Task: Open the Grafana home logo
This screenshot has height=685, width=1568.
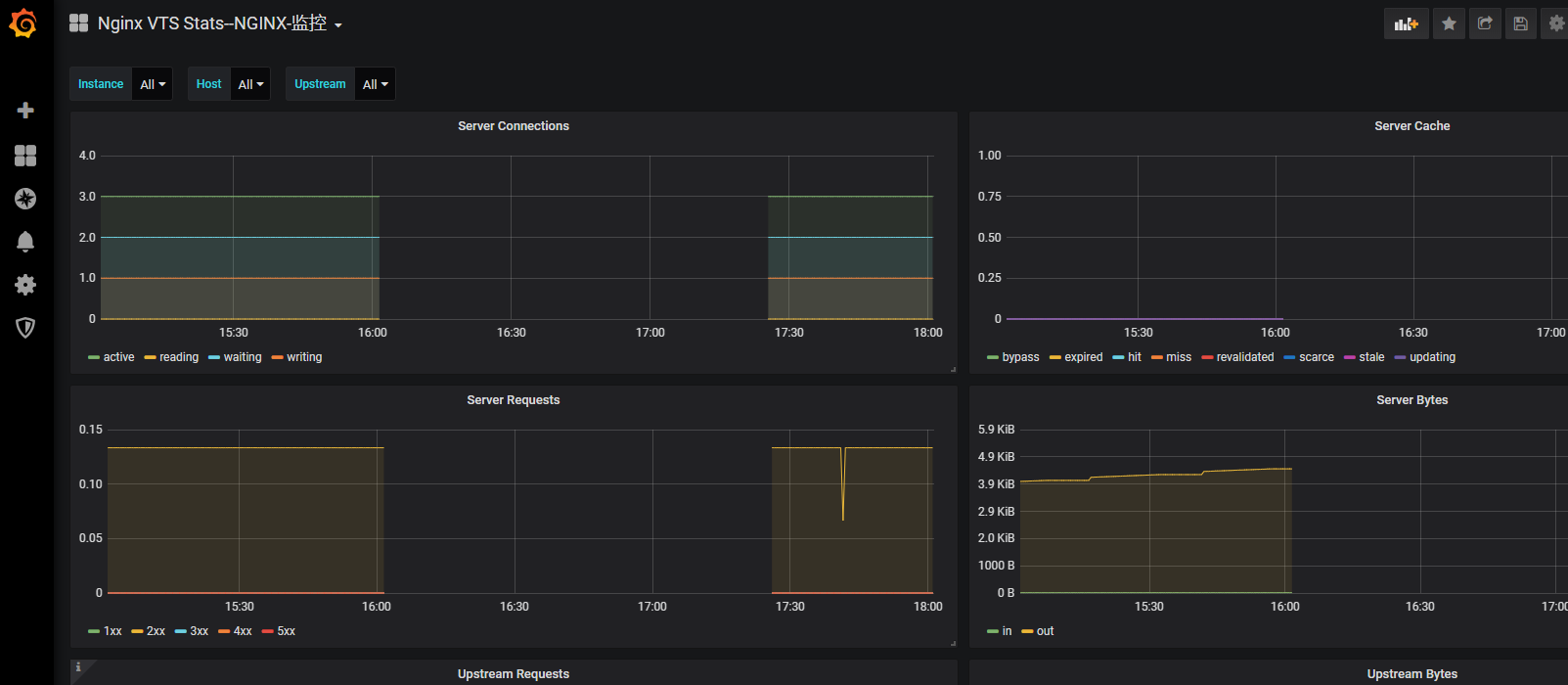Action: tap(23, 23)
